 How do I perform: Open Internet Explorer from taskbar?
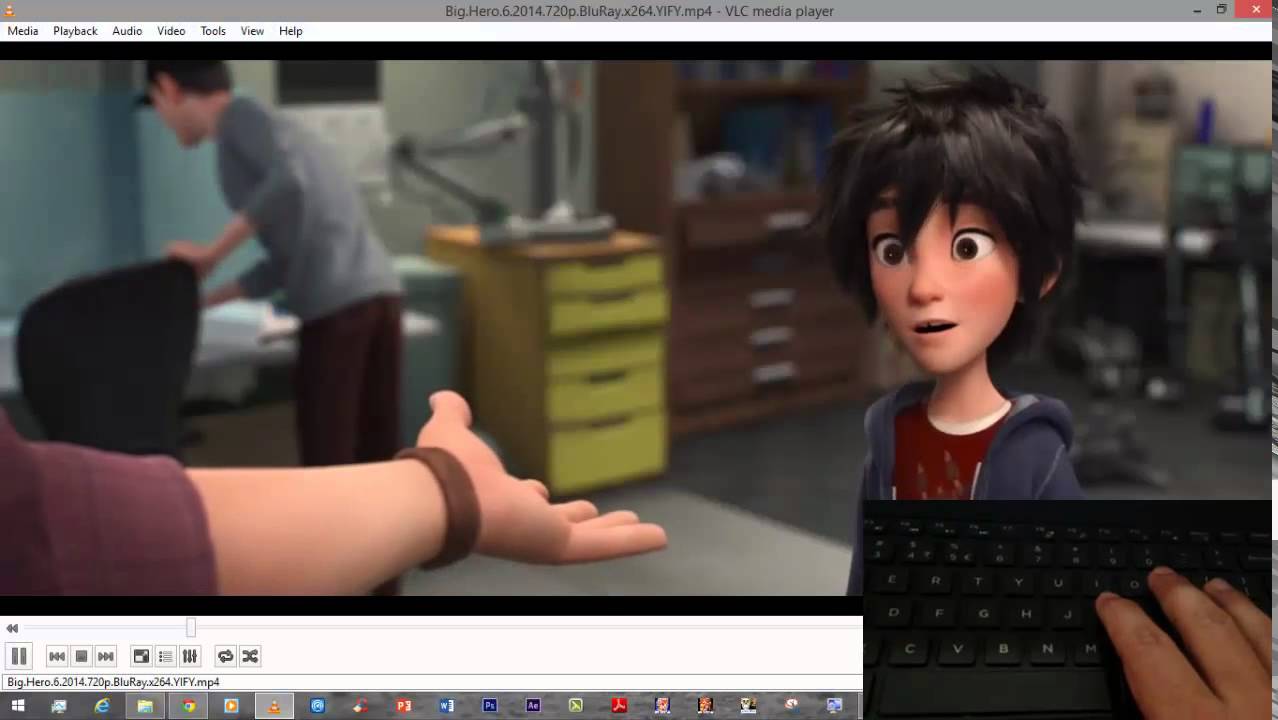[x=102, y=706]
